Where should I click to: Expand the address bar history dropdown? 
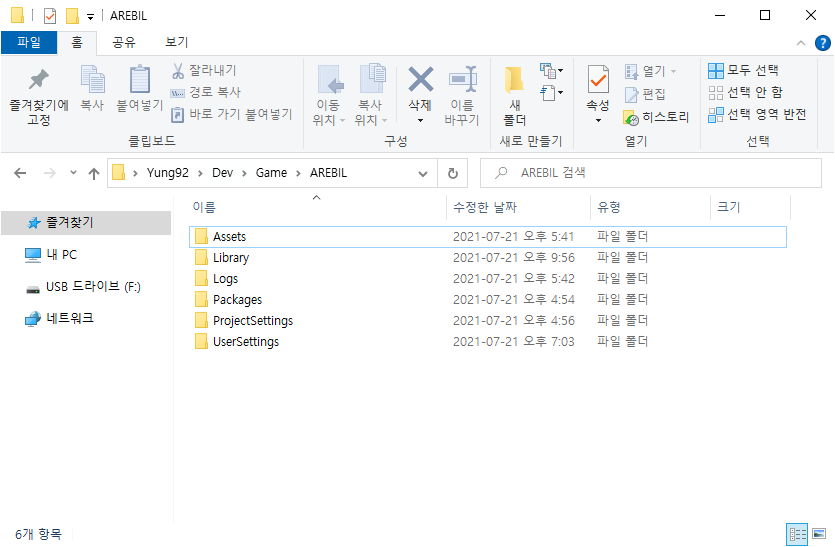pos(423,174)
